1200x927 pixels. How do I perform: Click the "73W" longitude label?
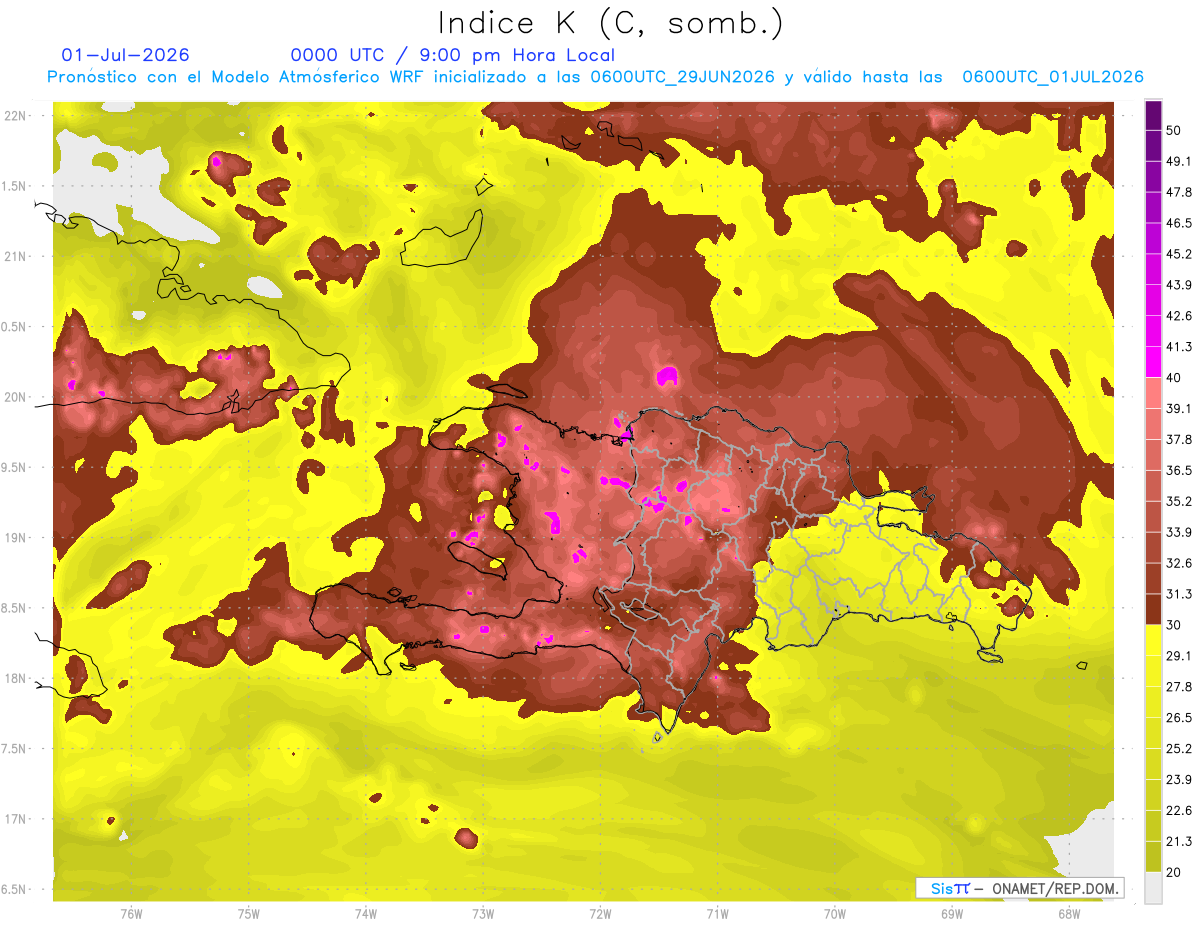[483, 914]
